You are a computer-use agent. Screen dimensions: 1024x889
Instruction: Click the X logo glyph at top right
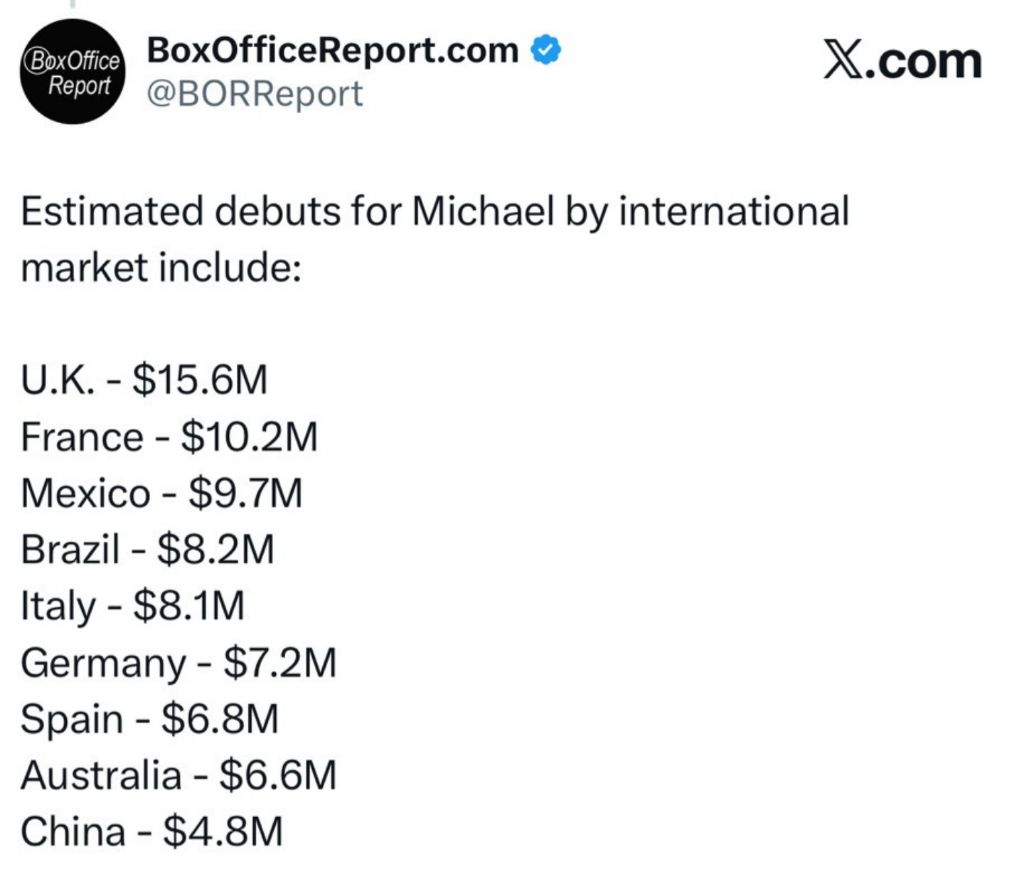(x=845, y=62)
